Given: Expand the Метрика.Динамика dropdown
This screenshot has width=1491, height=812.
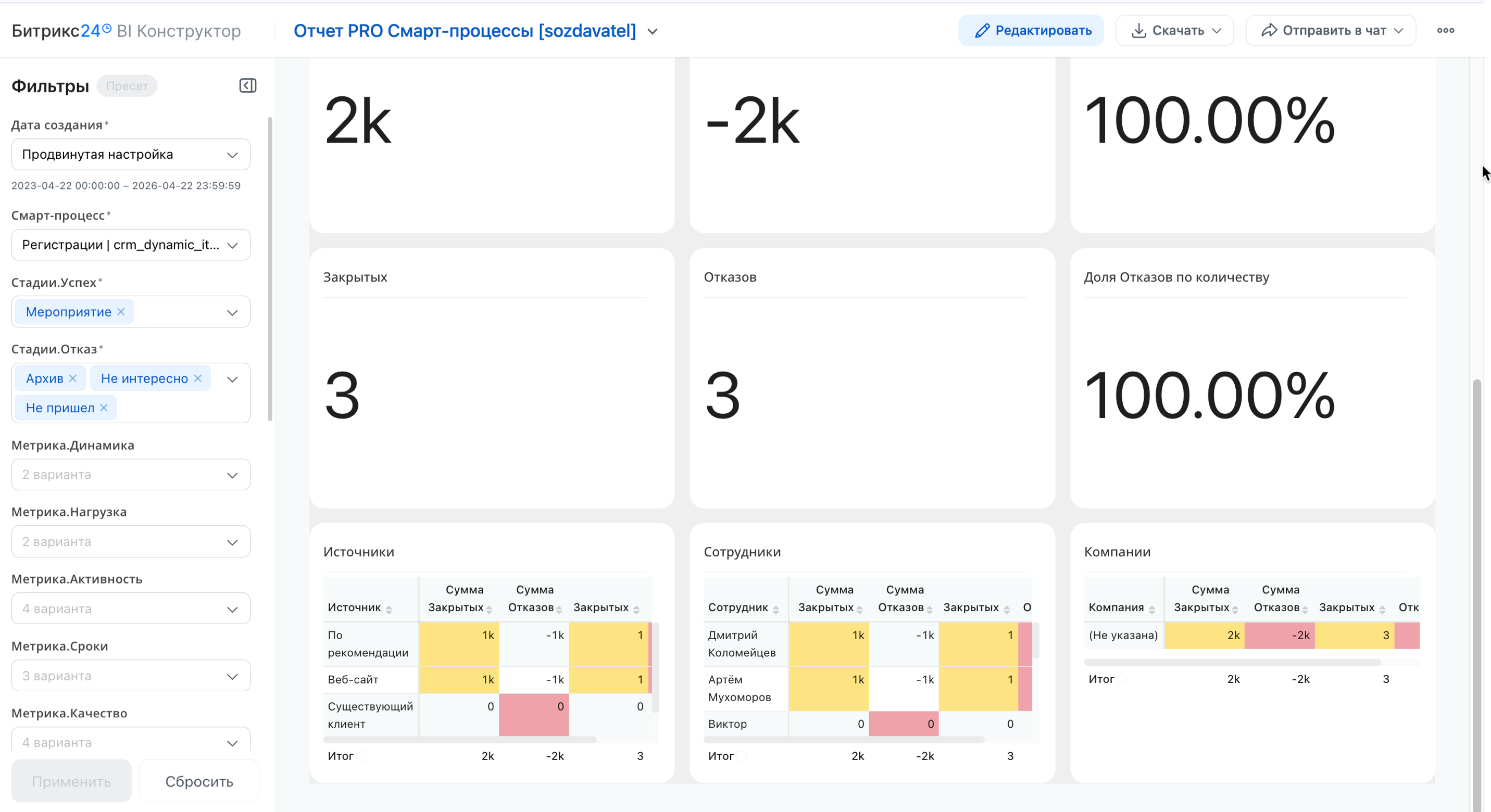Looking at the screenshot, I should pos(131,475).
